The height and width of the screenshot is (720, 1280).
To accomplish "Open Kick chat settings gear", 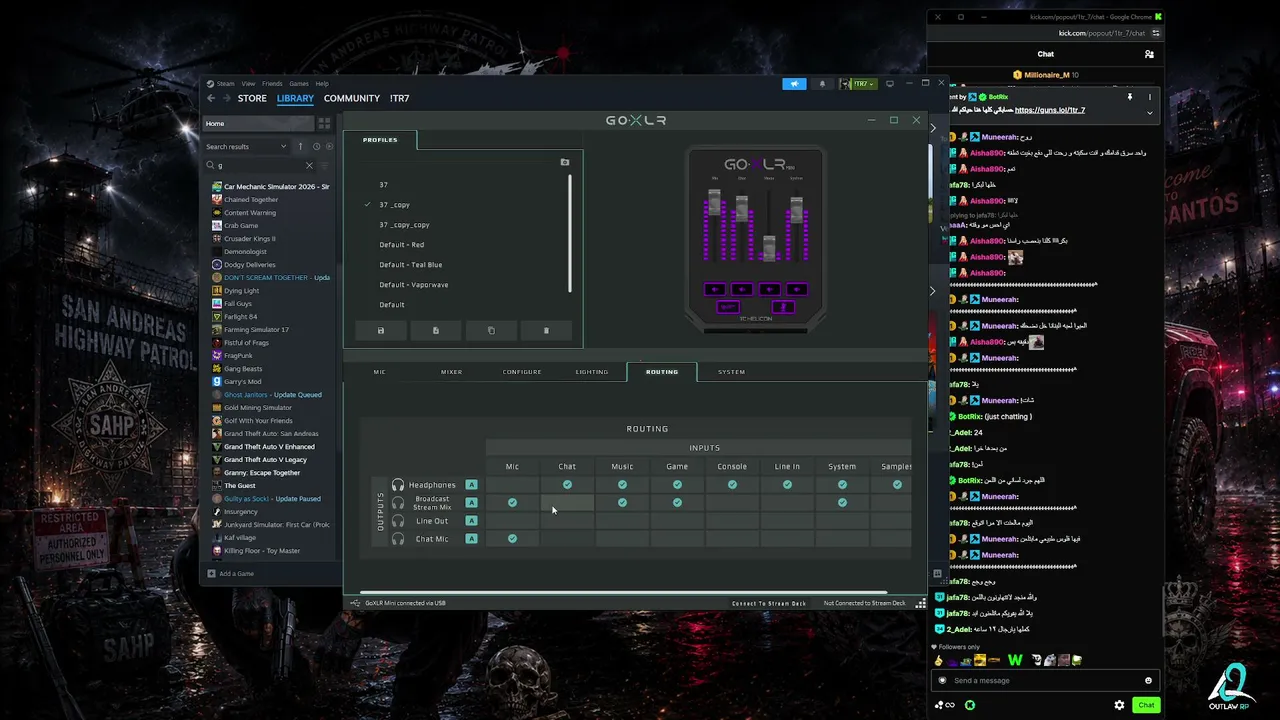I will (x=1119, y=705).
